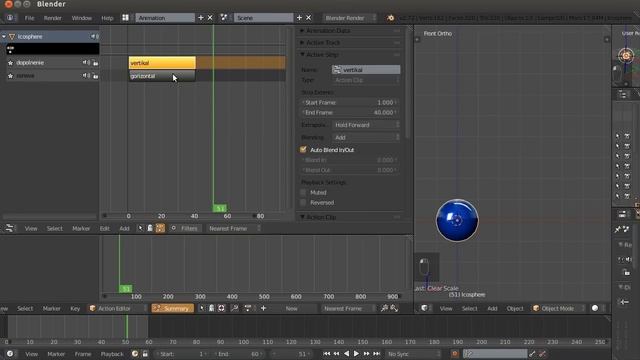Click the screen layout browse icon
Viewport: 640px width, 360px height.
(125, 18)
